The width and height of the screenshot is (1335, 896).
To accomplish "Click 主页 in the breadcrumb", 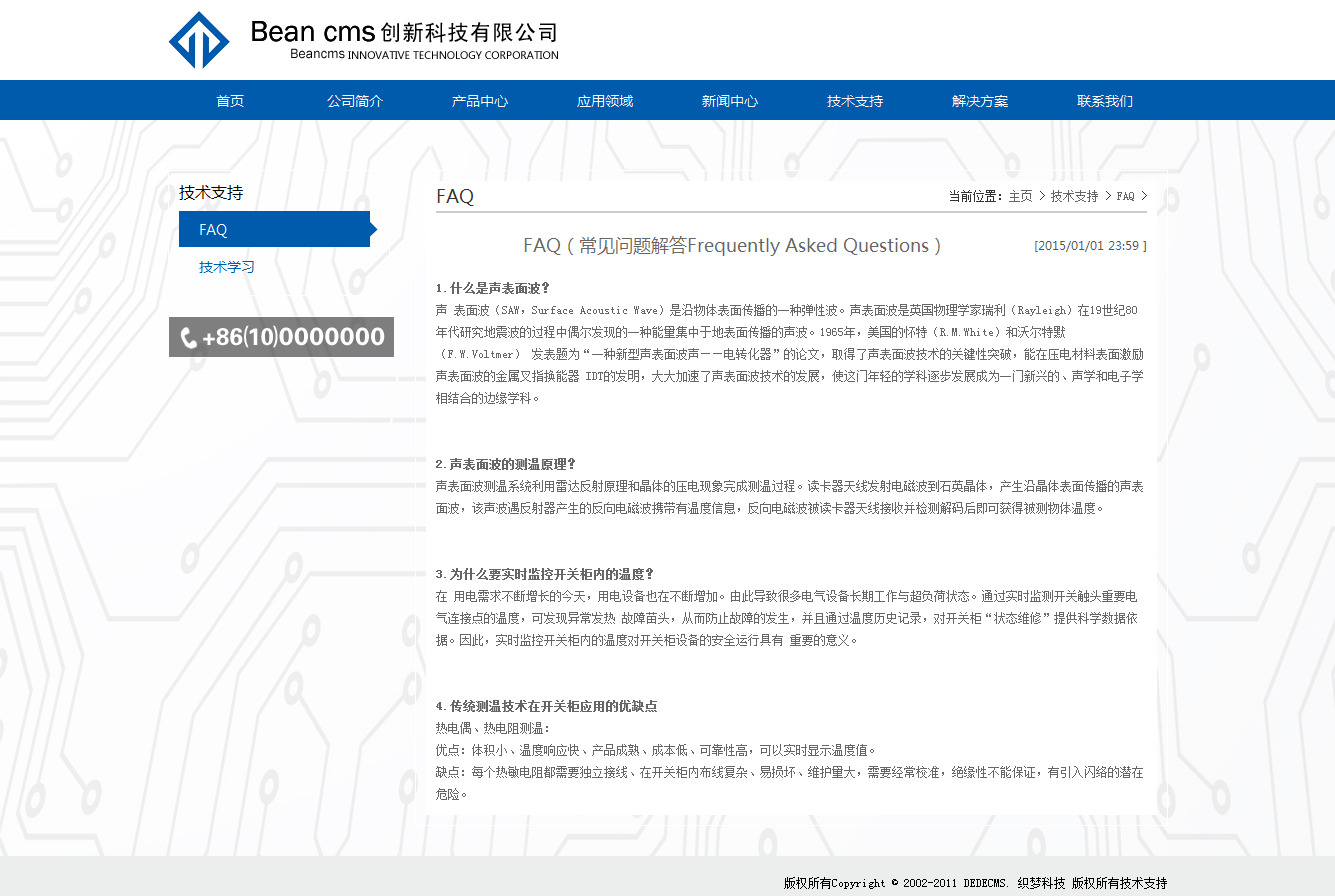I will pos(1020,197).
